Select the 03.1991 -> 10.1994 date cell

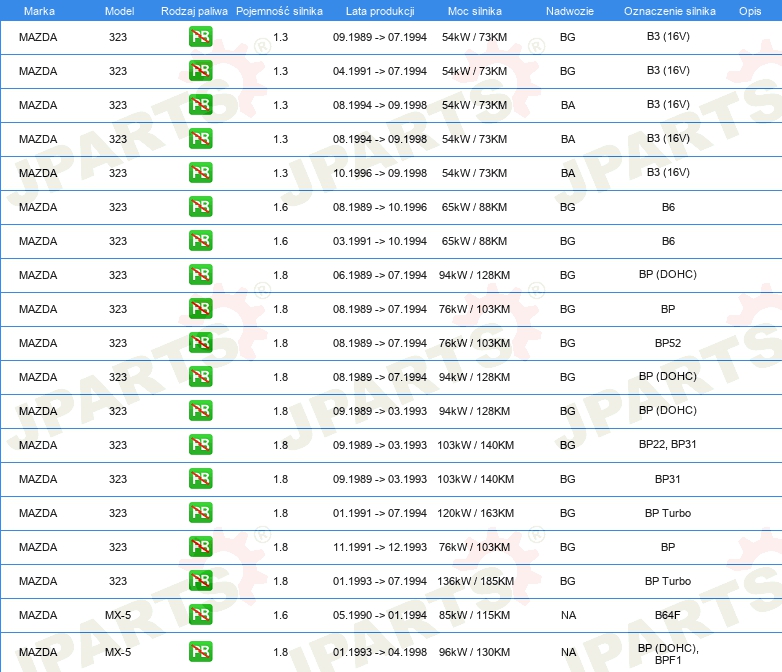pos(380,240)
